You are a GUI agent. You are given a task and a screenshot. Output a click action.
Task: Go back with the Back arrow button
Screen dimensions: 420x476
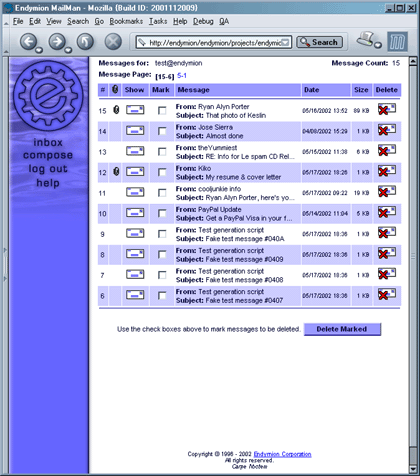29,42
